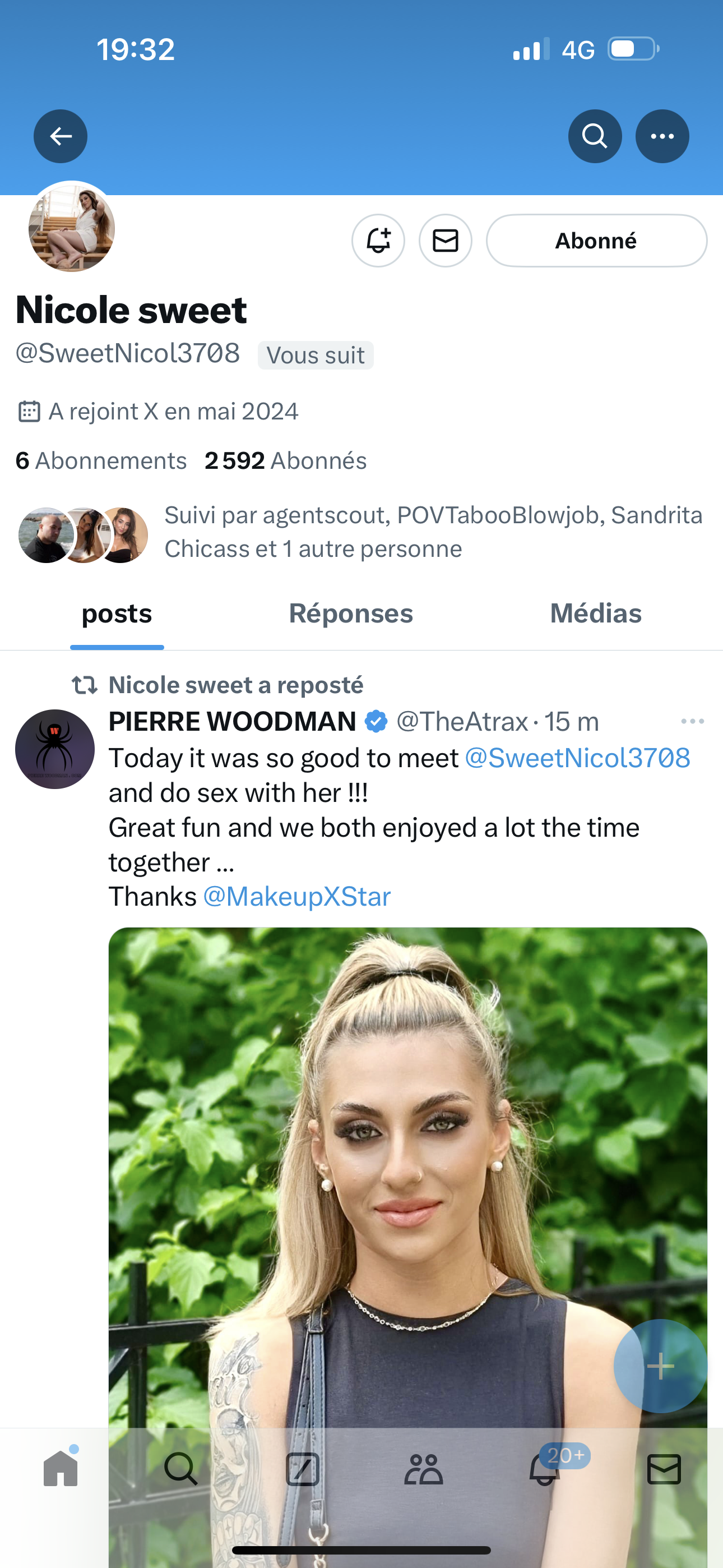Open the @MakeupXStar mention link

pos(296,897)
